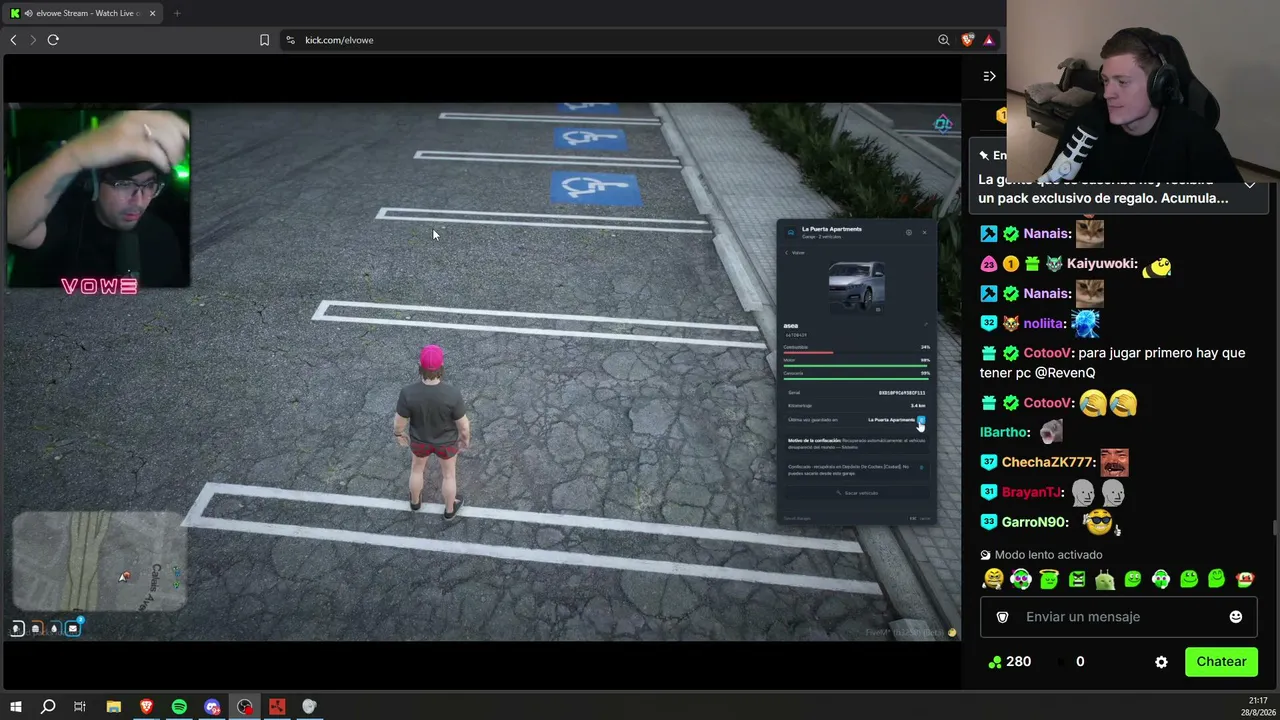Image resolution: width=1280 pixels, height=720 pixels.
Task: Select the elvowe Stream browser tab
Action: (84, 13)
